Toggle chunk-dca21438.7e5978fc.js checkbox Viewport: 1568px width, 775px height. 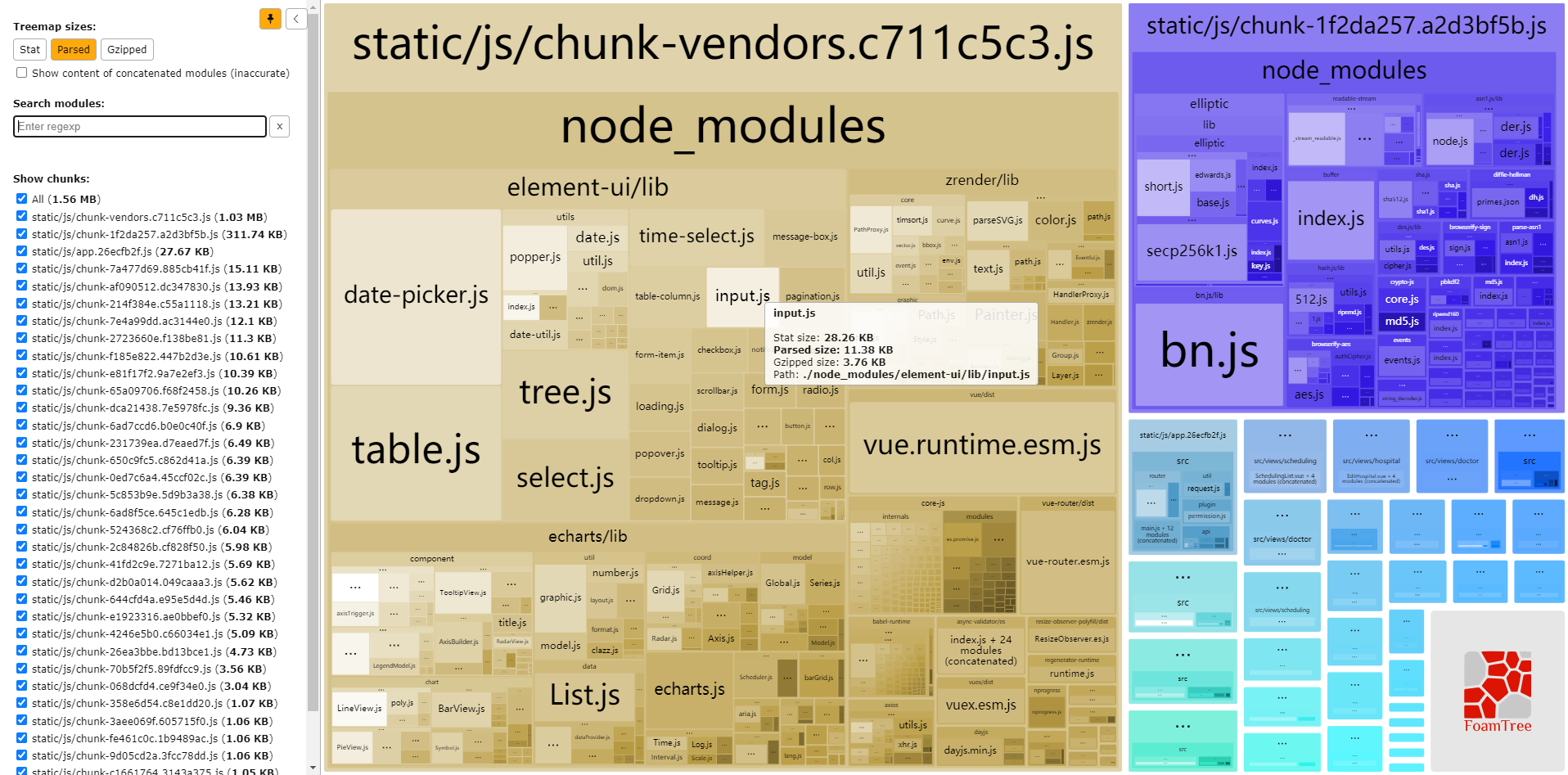tap(22, 408)
